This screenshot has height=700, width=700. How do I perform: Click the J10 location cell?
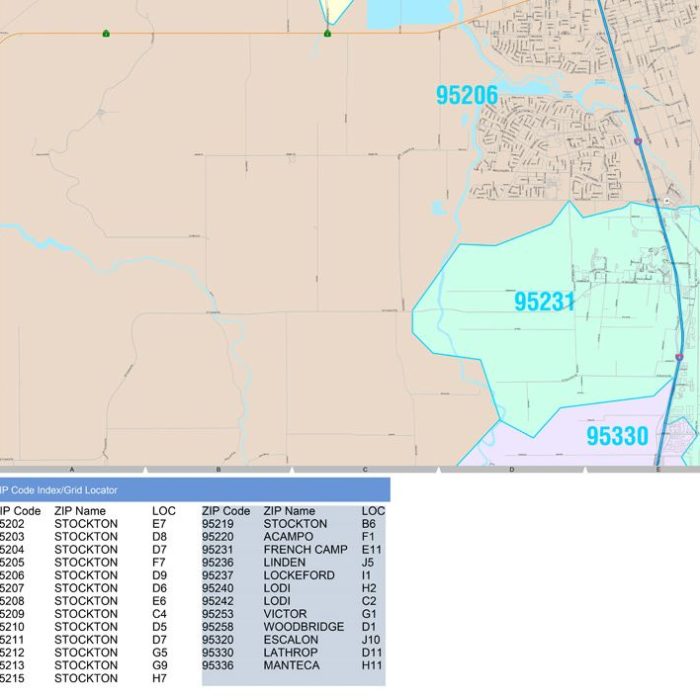[371, 640]
